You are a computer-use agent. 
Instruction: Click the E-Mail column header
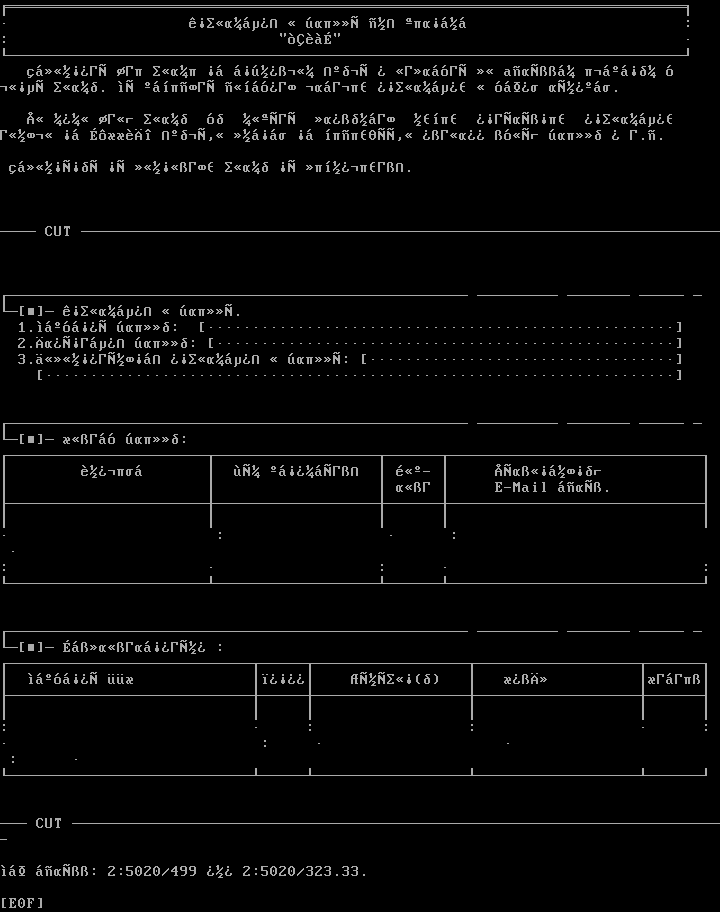point(552,487)
